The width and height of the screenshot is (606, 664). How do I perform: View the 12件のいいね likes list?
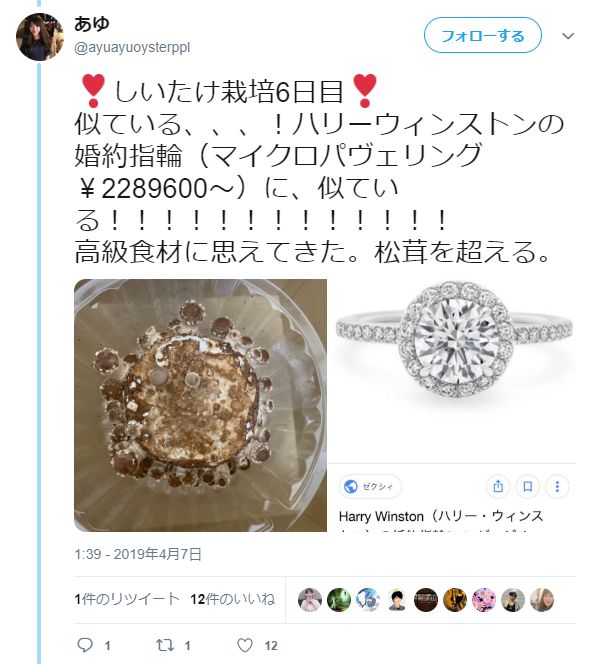[x=232, y=599]
